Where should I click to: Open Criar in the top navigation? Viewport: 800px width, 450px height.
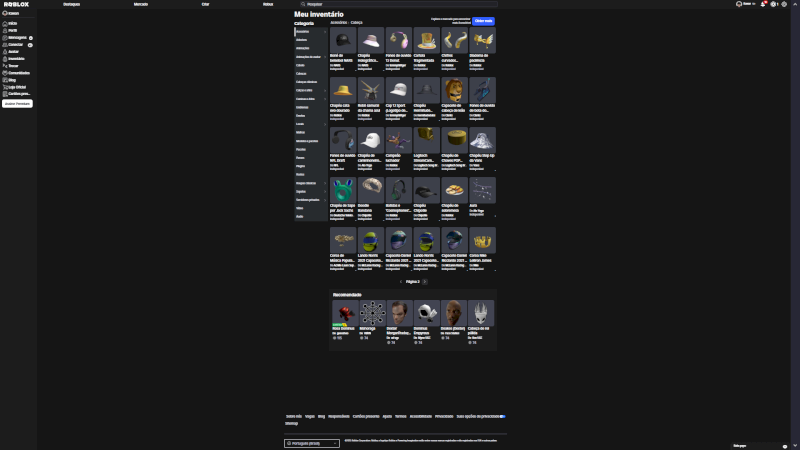pos(205,4)
